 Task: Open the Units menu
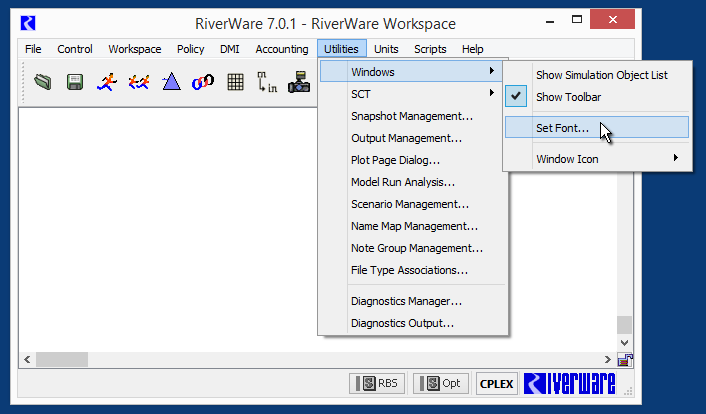click(386, 49)
